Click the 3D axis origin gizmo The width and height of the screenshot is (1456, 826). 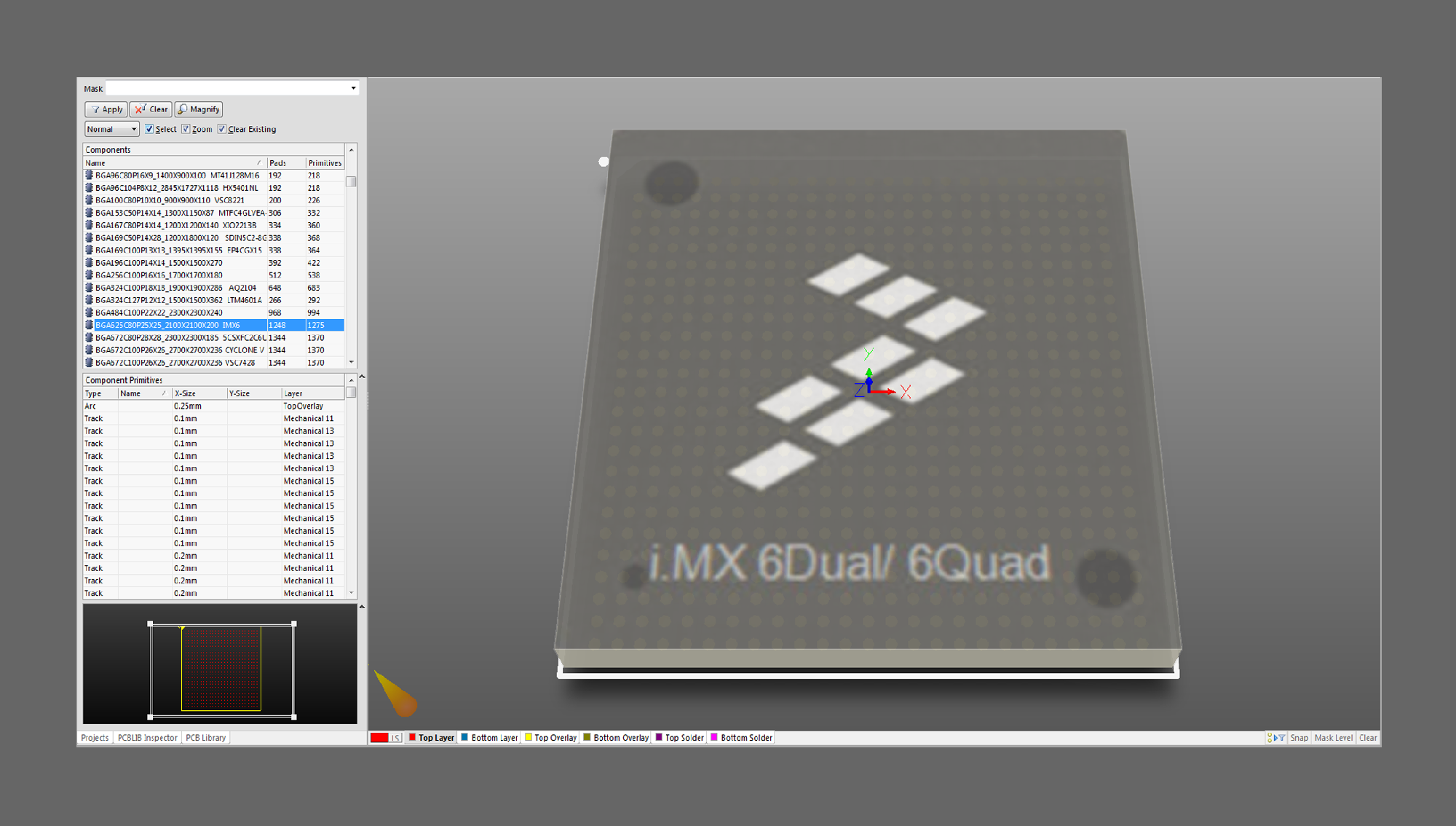pyautogui.click(x=869, y=390)
